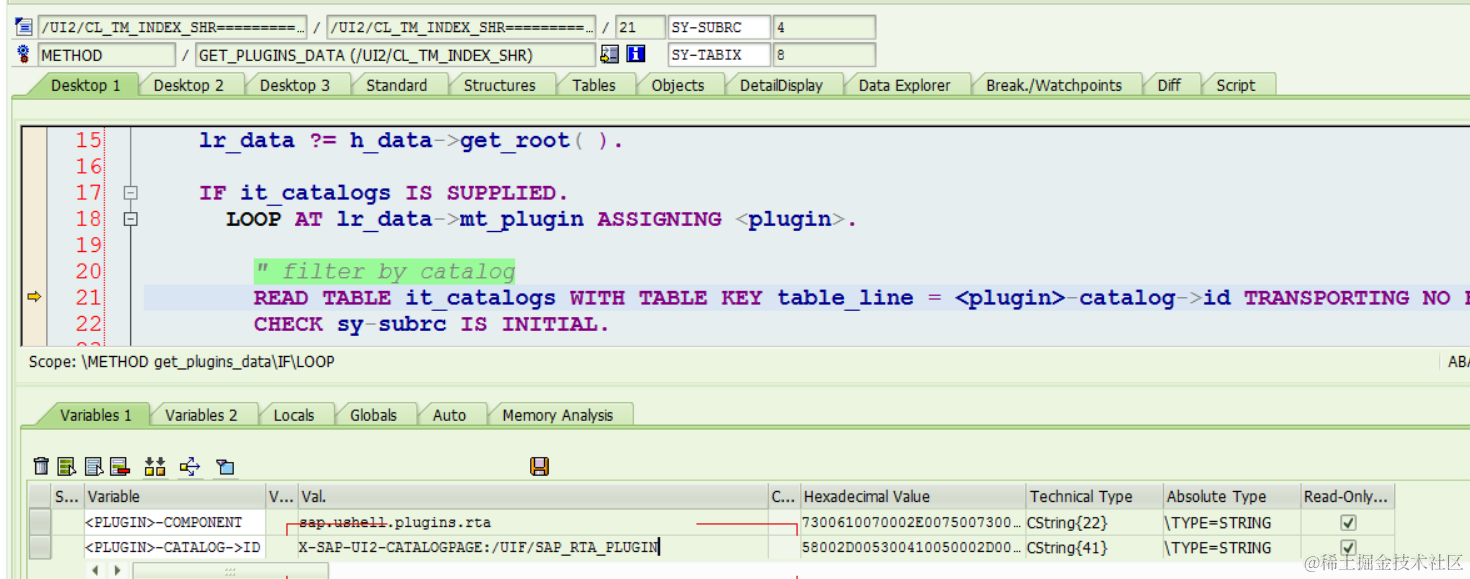Select the Variables 1 tab
This screenshot has width=1470, height=579.
(95, 415)
